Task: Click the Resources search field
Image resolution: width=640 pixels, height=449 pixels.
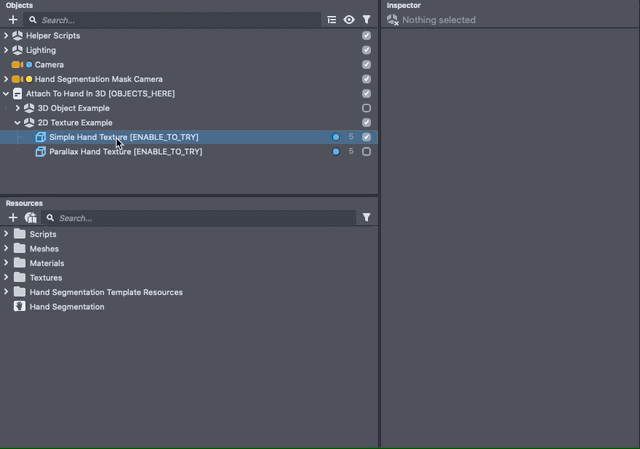Action: (x=200, y=218)
